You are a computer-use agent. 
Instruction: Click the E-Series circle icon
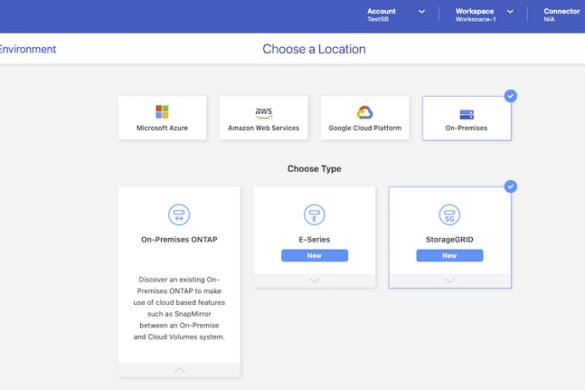click(x=314, y=215)
